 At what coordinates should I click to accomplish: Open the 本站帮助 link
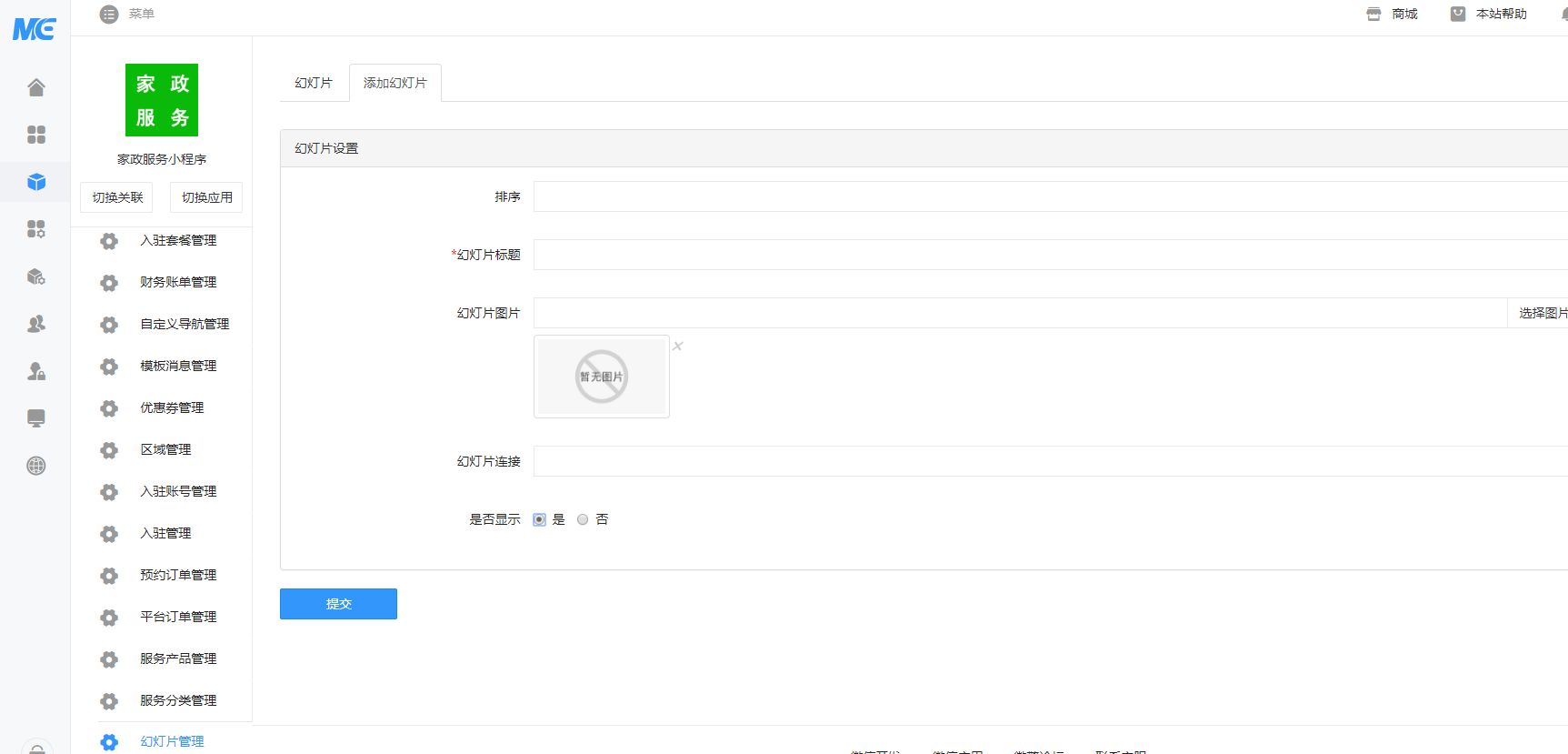tap(1502, 14)
